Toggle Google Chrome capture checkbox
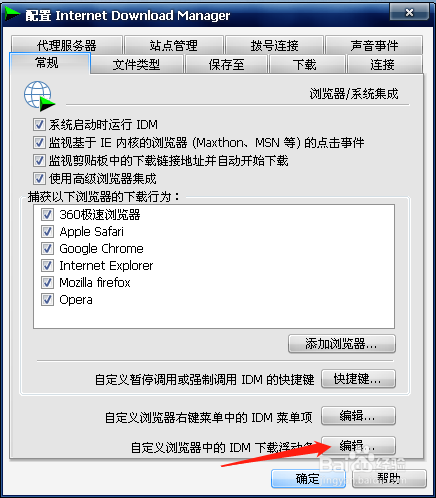The image size is (436, 498). pyautogui.click(x=47, y=248)
